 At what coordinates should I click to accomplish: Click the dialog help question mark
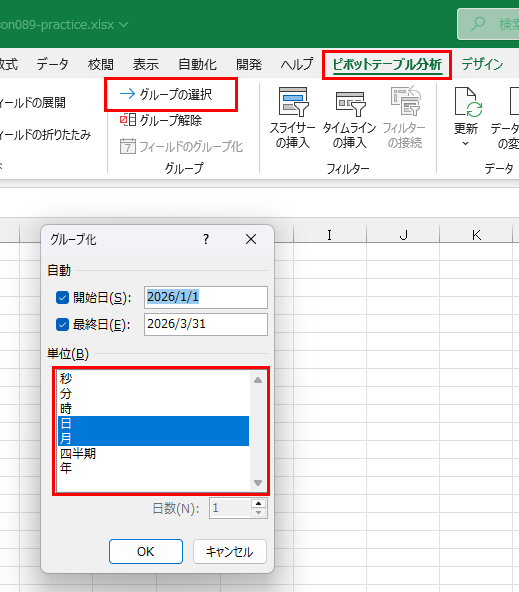[206, 239]
